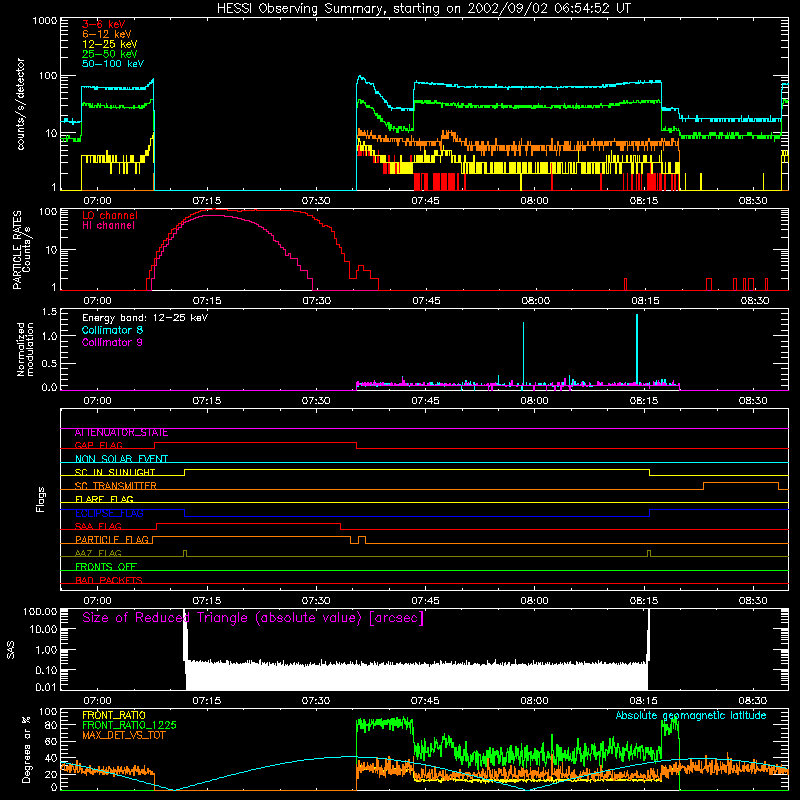Select the cyan 50-100 keV legend entry
800x800 pixels.
pos(113,64)
